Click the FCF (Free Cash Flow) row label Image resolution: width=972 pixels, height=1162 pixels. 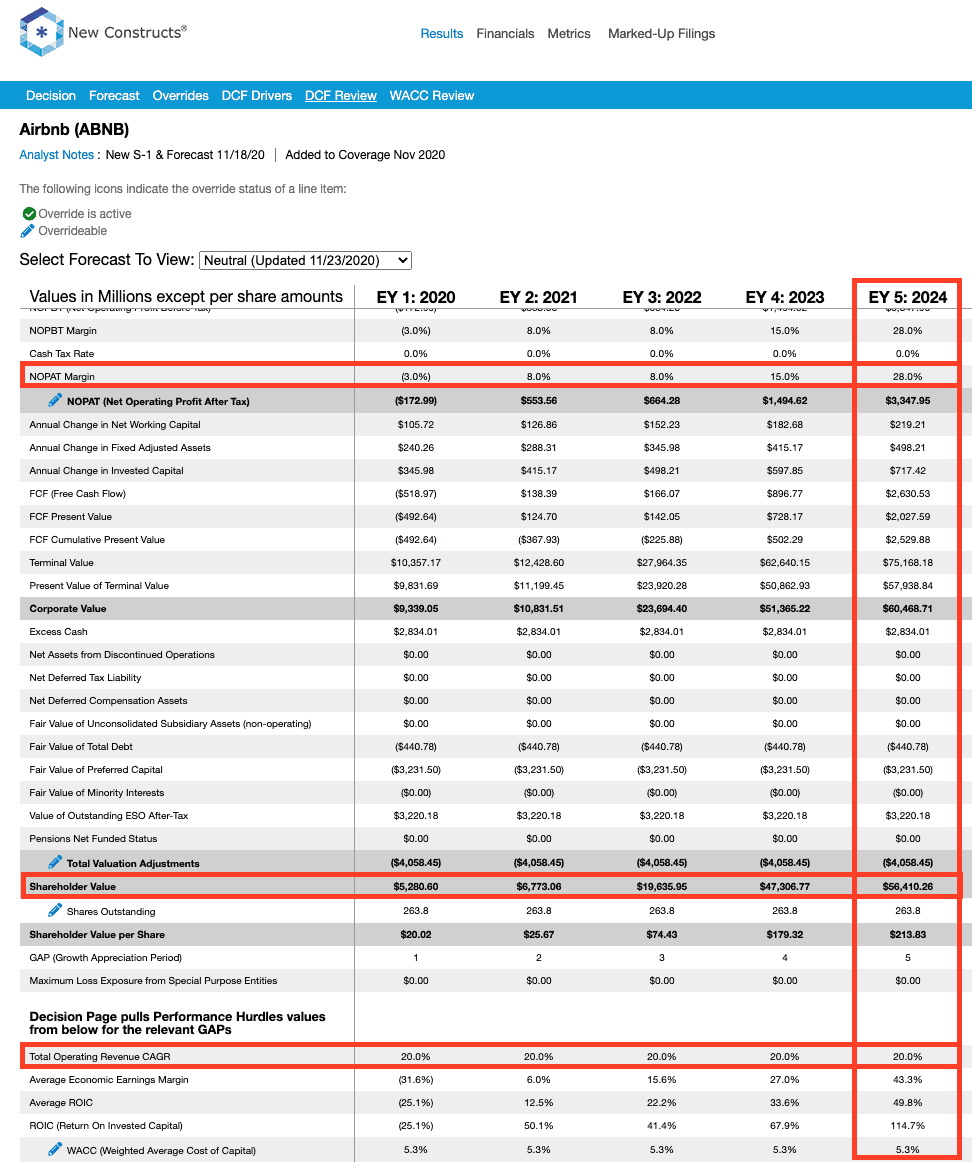coord(78,494)
